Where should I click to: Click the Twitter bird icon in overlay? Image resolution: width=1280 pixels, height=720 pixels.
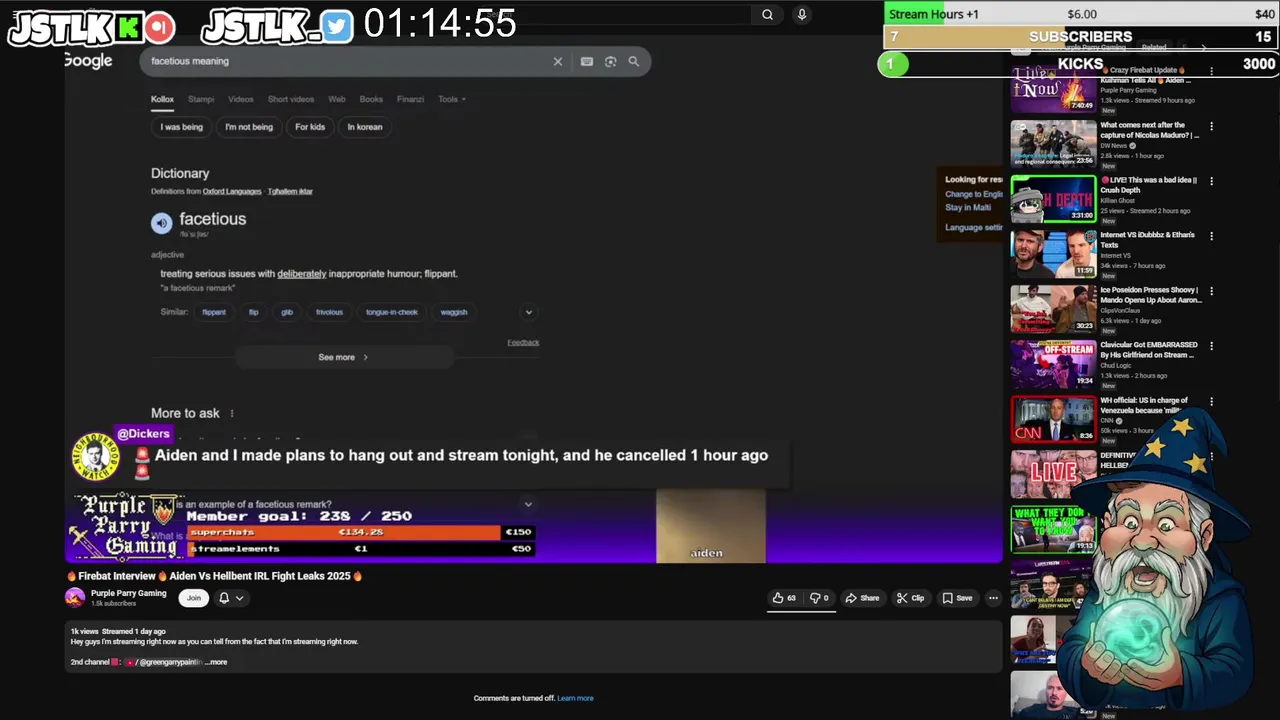point(338,27)
